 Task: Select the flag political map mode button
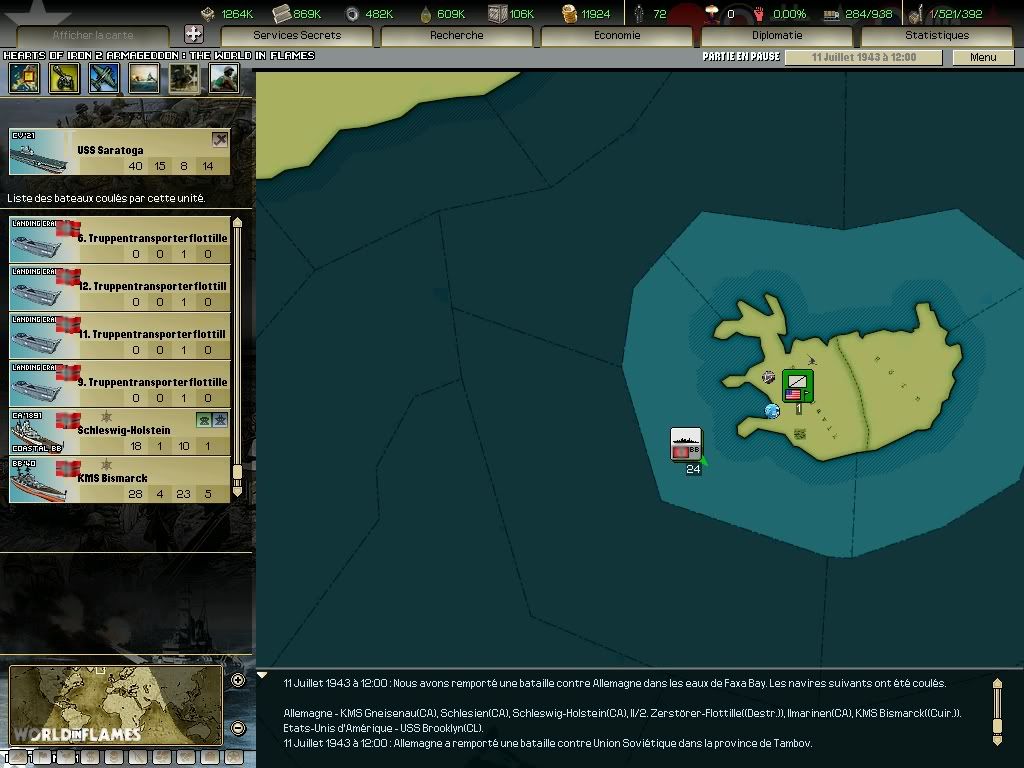(x=42, y=758)
